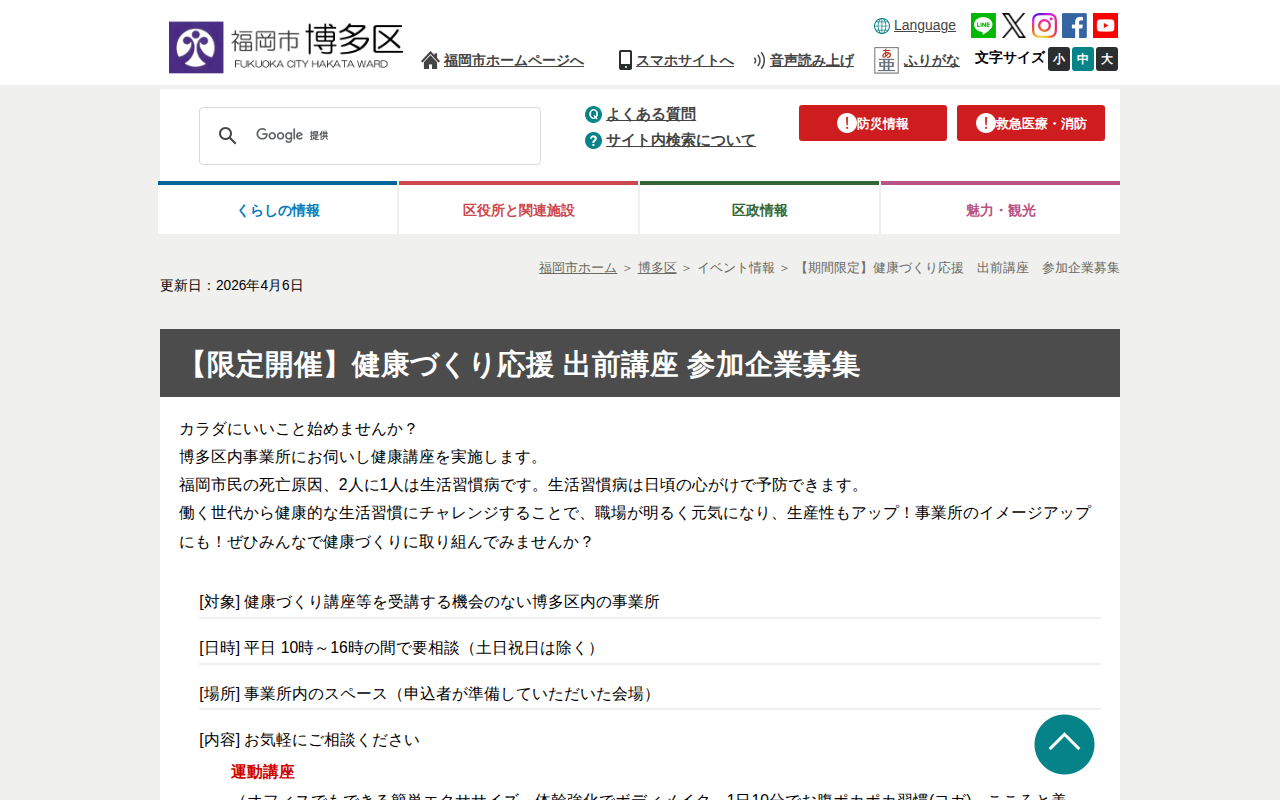Click the home icon next to 福岡市ホームページへ

430,60
